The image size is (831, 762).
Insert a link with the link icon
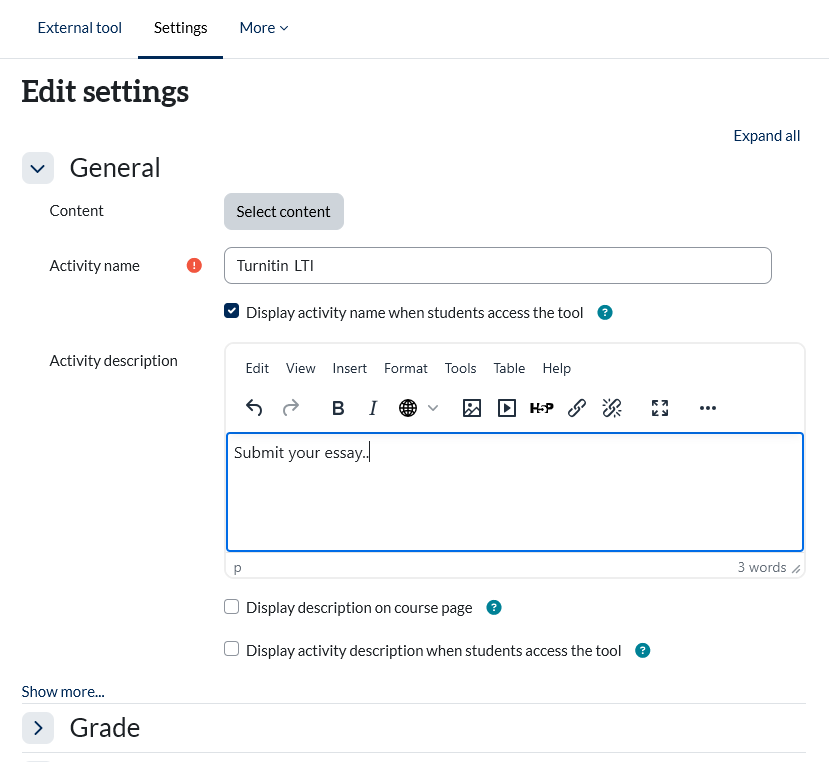tap(576, 408)
